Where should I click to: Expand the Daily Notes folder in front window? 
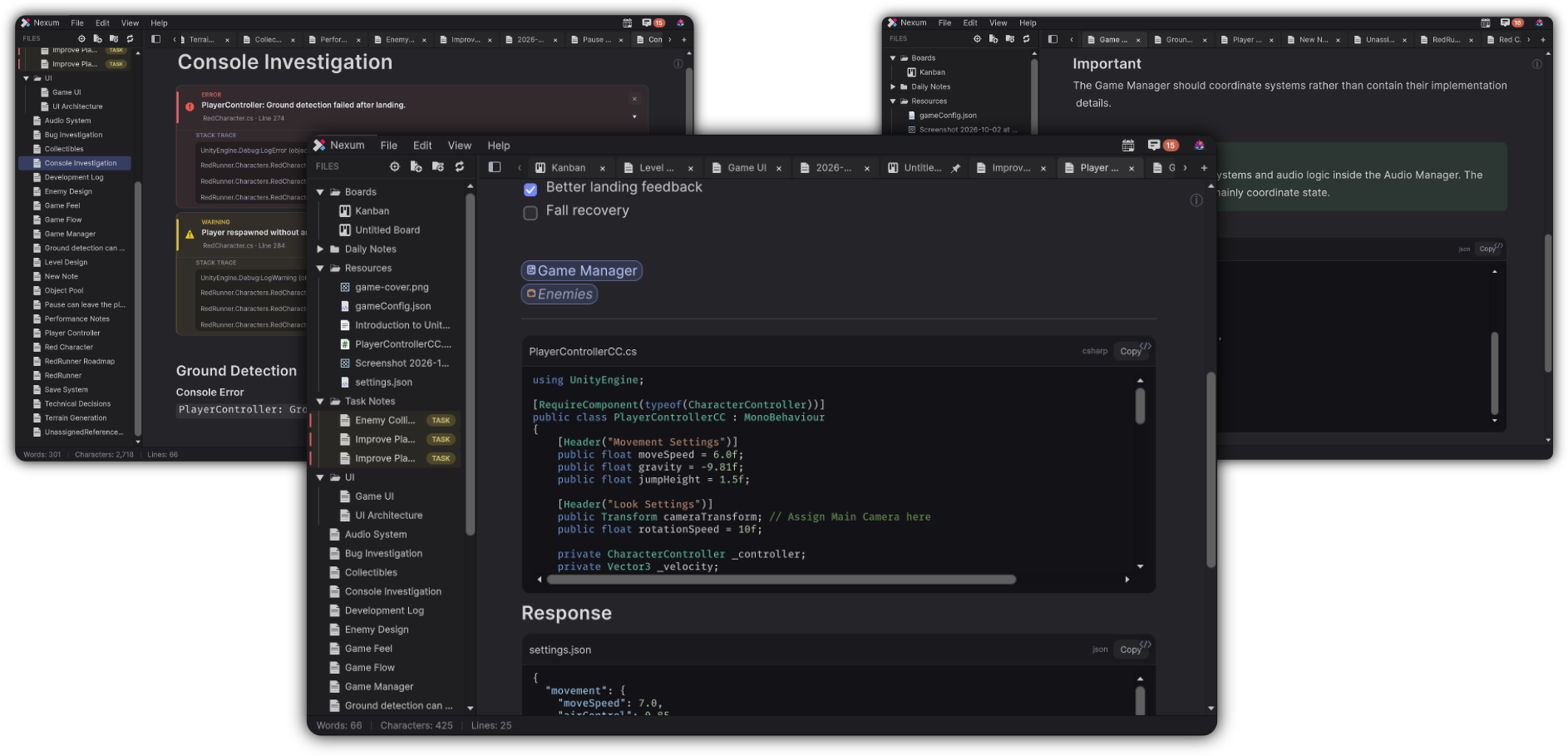(320, 250)
